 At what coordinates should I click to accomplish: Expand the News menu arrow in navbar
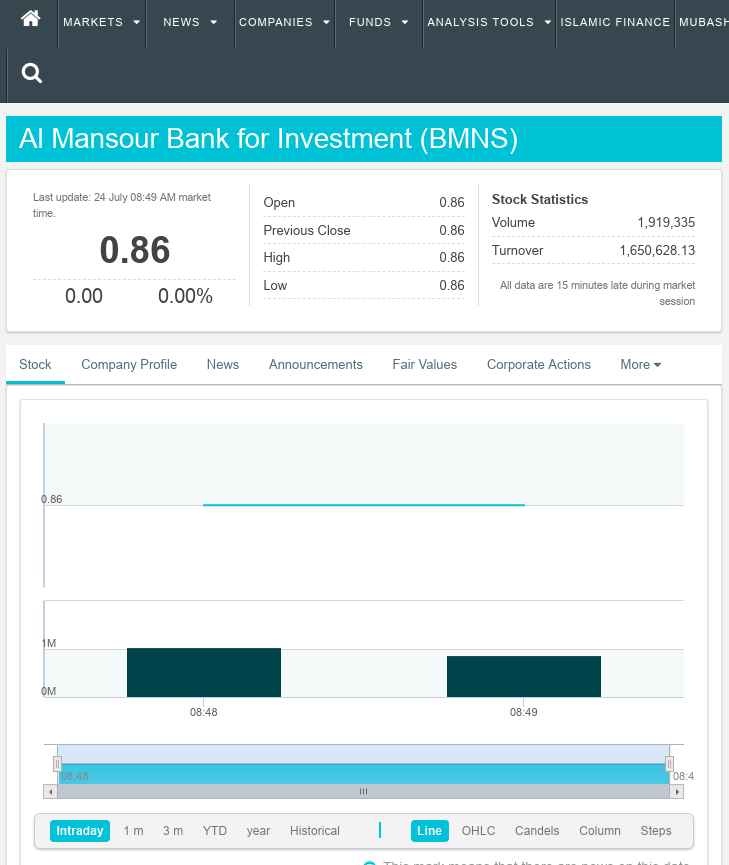214,23
